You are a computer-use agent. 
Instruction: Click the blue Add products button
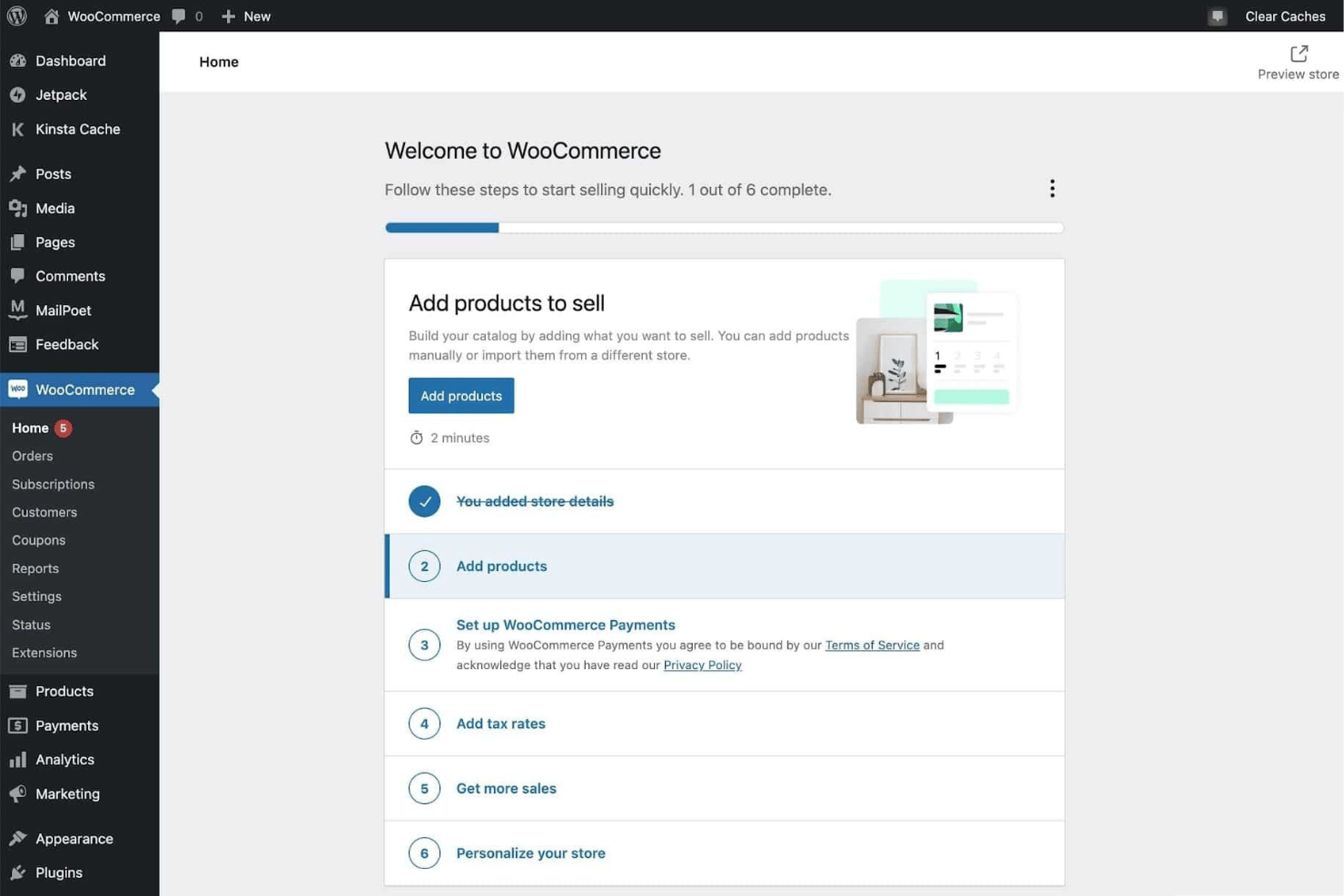pyautogui.click(x=461, y=396)
